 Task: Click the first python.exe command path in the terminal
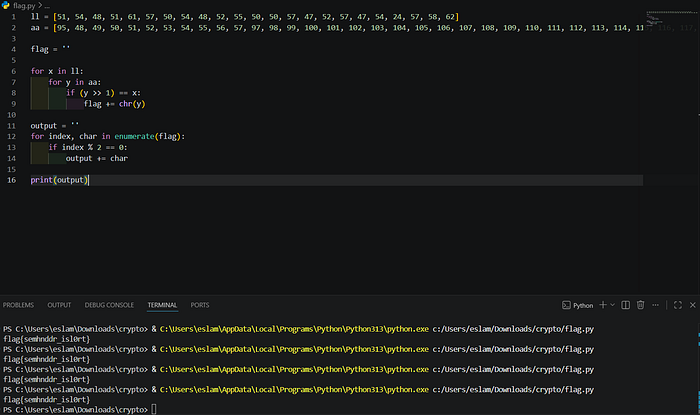click(x=294, y=329)
